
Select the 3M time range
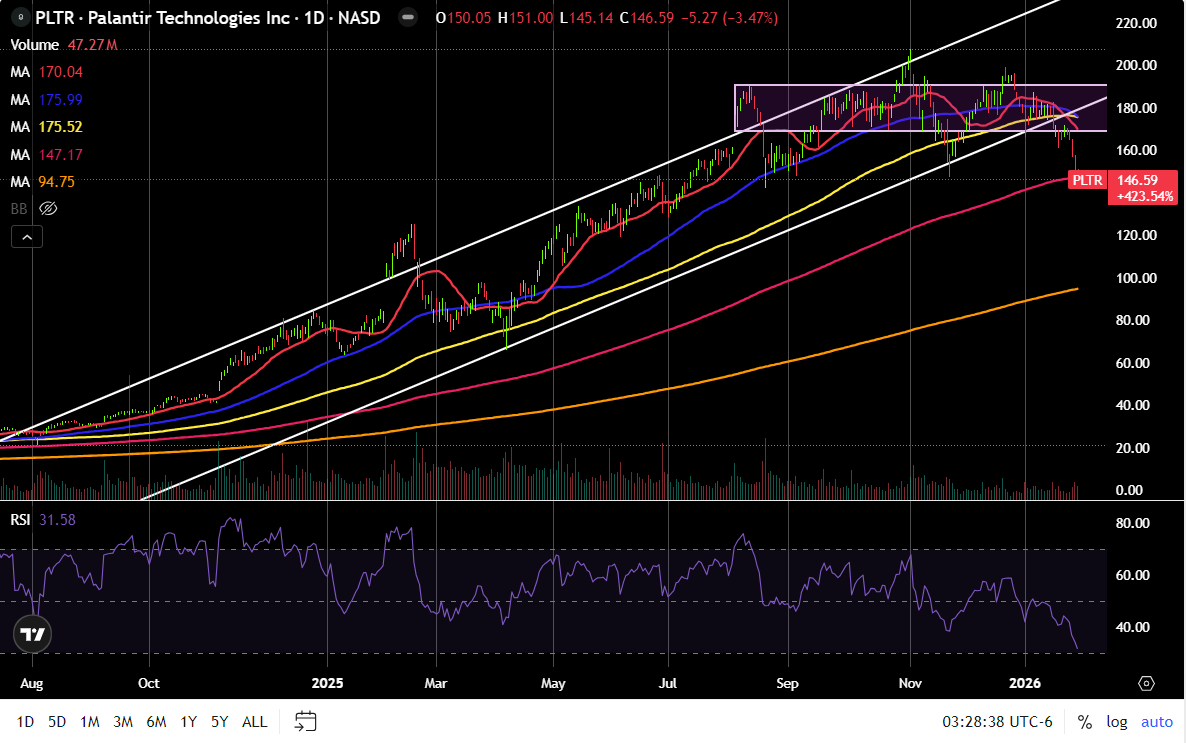[123, 722]
